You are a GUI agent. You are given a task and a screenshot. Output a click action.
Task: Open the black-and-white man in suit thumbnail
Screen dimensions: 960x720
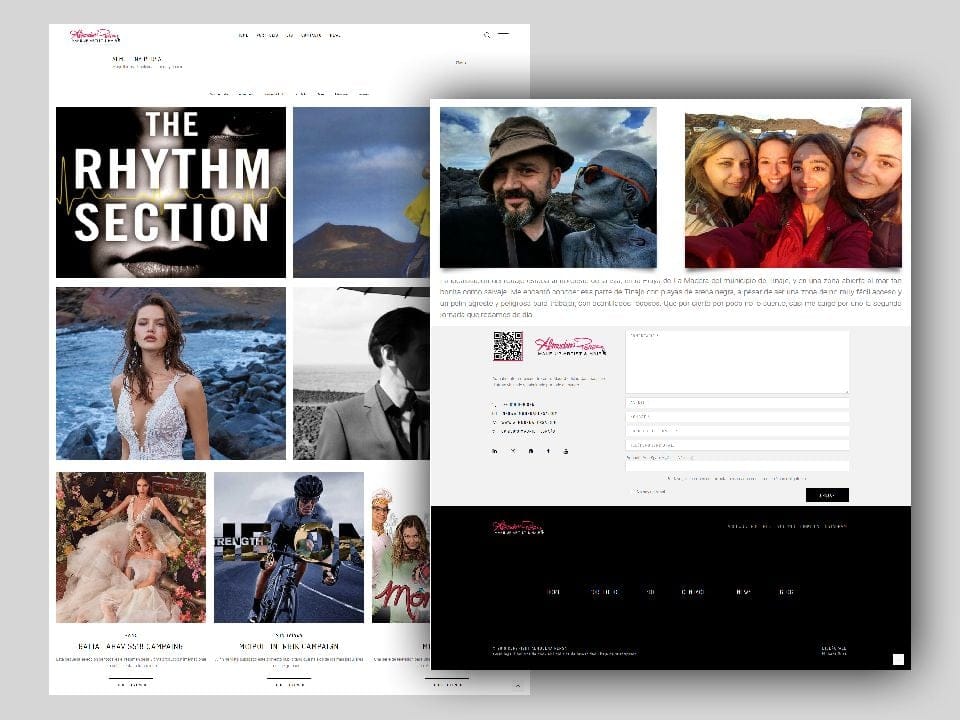361,373
